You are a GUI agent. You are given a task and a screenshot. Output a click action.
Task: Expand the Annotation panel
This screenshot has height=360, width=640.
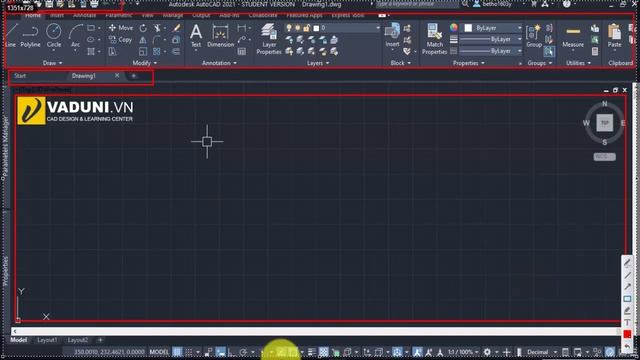219,63
